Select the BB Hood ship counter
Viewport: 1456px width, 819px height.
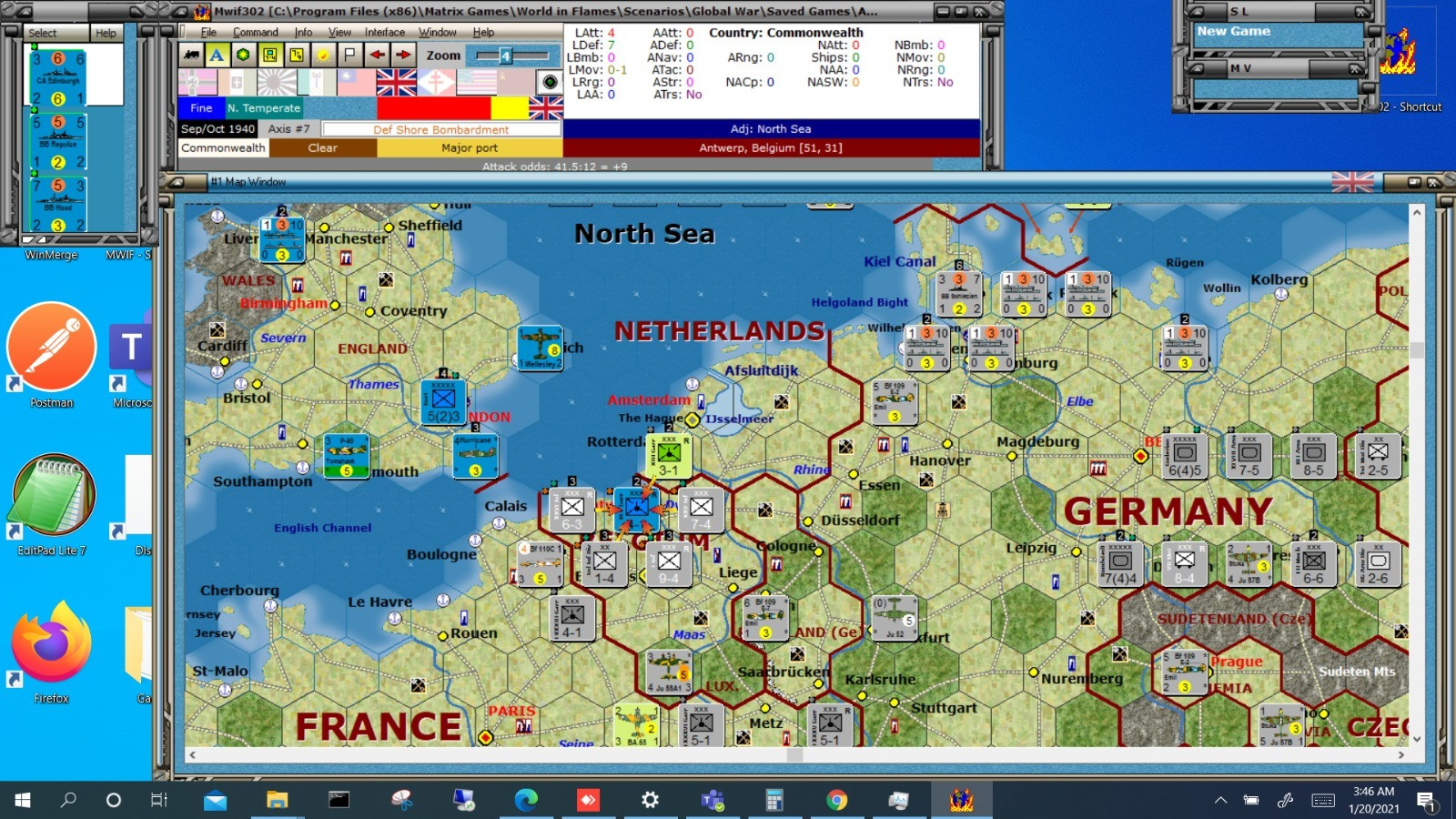coord(58,204)
